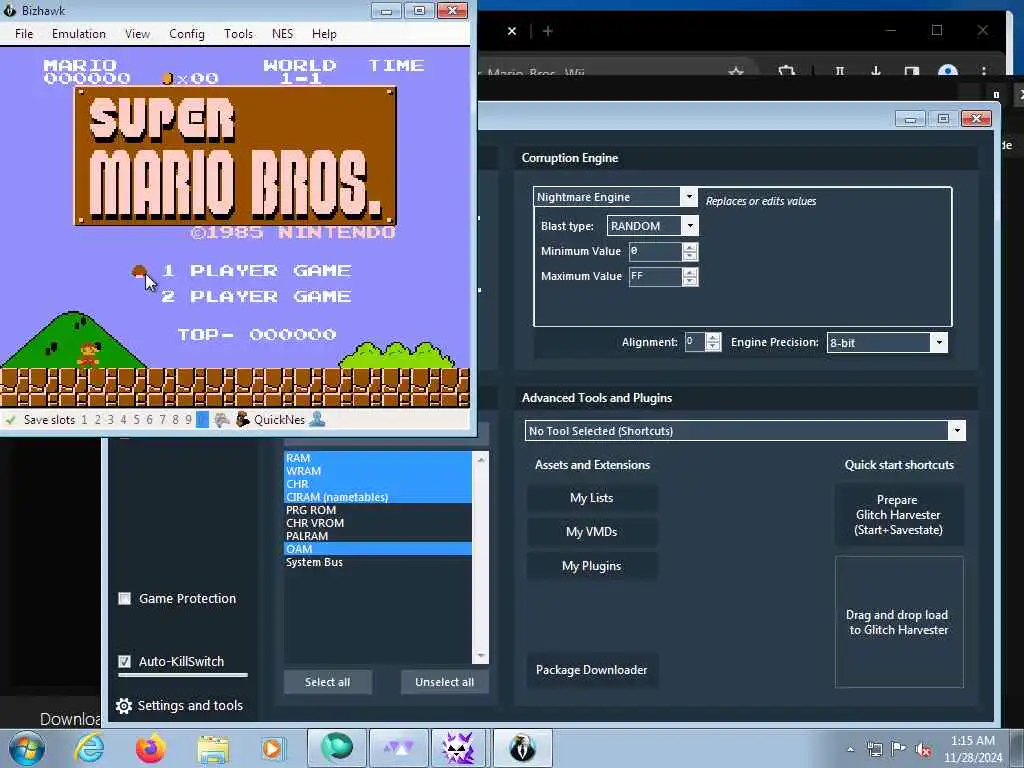The height and width of the screenshot is (768, 1024).
Task: Select CHR VROM in the domain list
Action: point(377,523)
